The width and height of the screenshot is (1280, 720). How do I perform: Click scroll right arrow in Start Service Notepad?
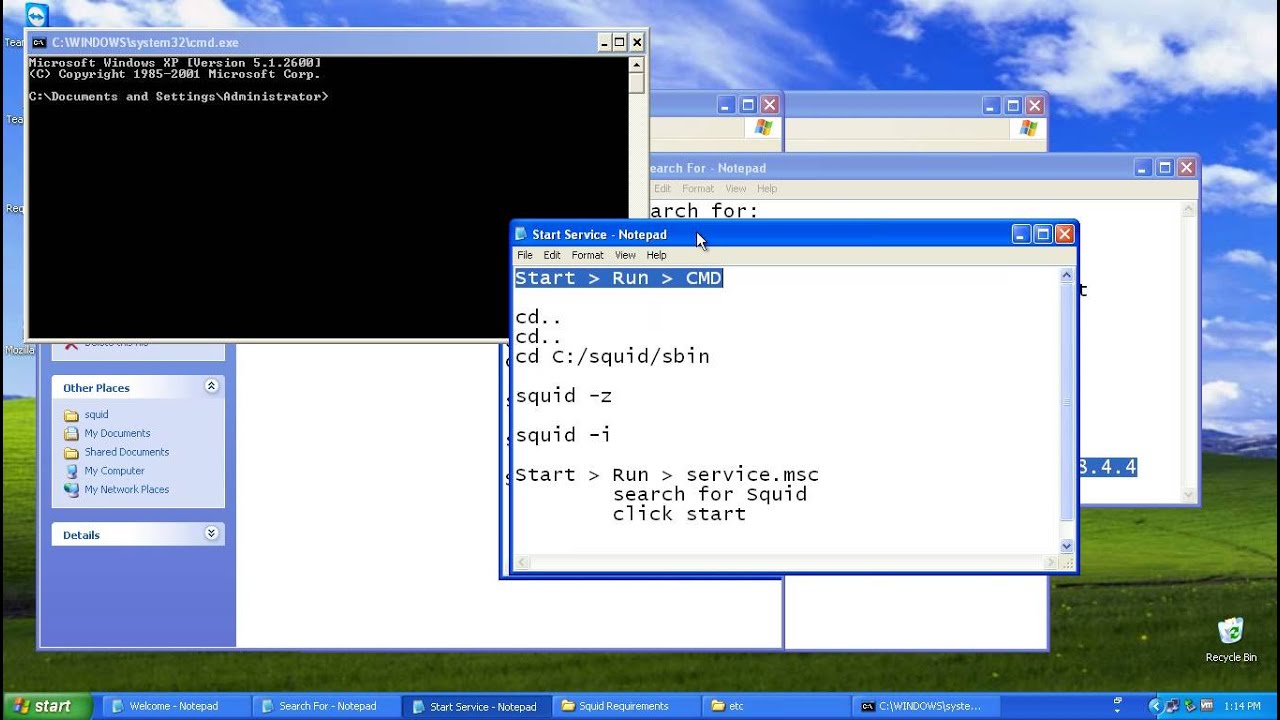1050,563
